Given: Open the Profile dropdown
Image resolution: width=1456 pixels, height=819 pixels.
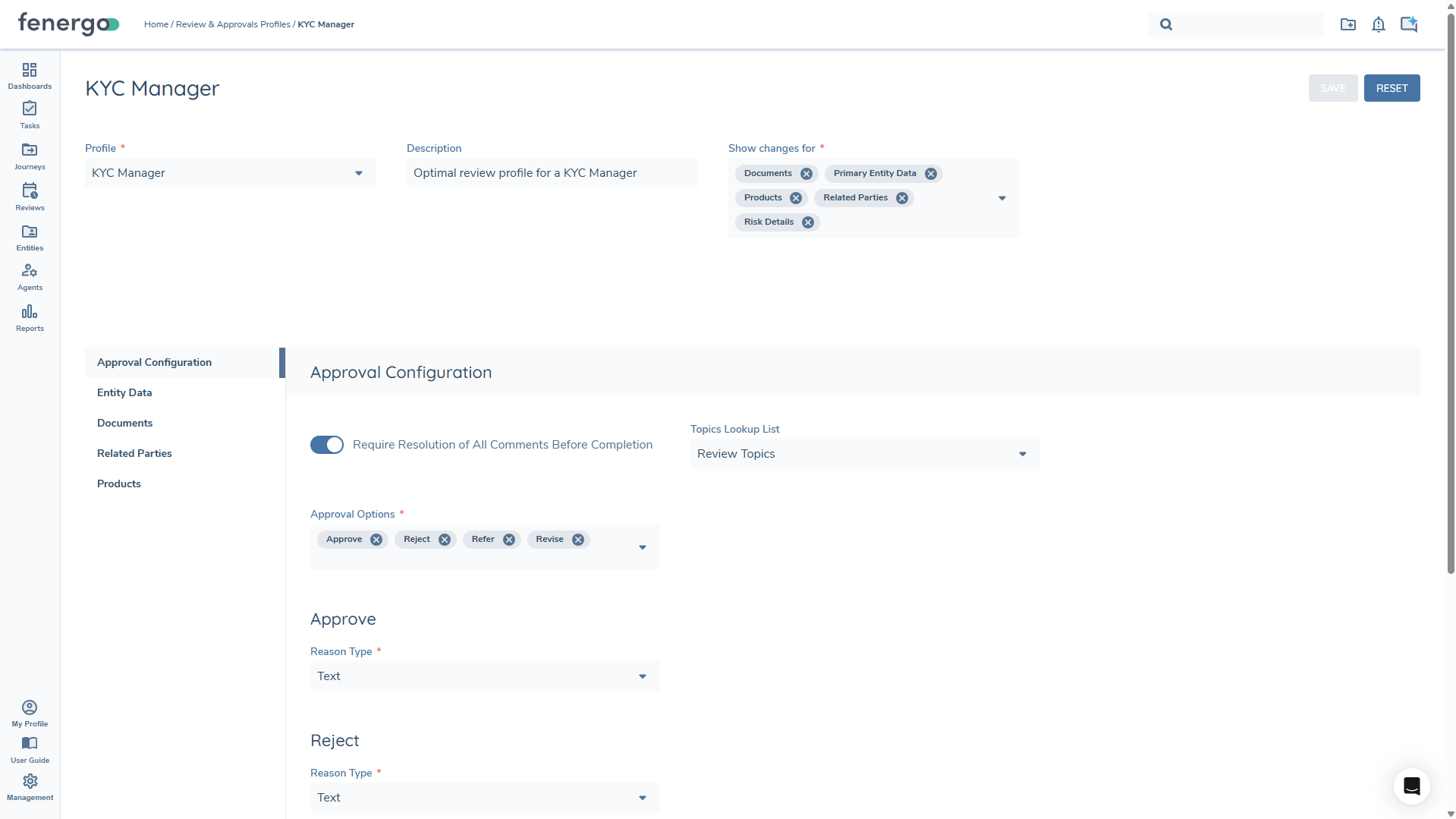Looking at the screenshot, I should tap(358, 173).
